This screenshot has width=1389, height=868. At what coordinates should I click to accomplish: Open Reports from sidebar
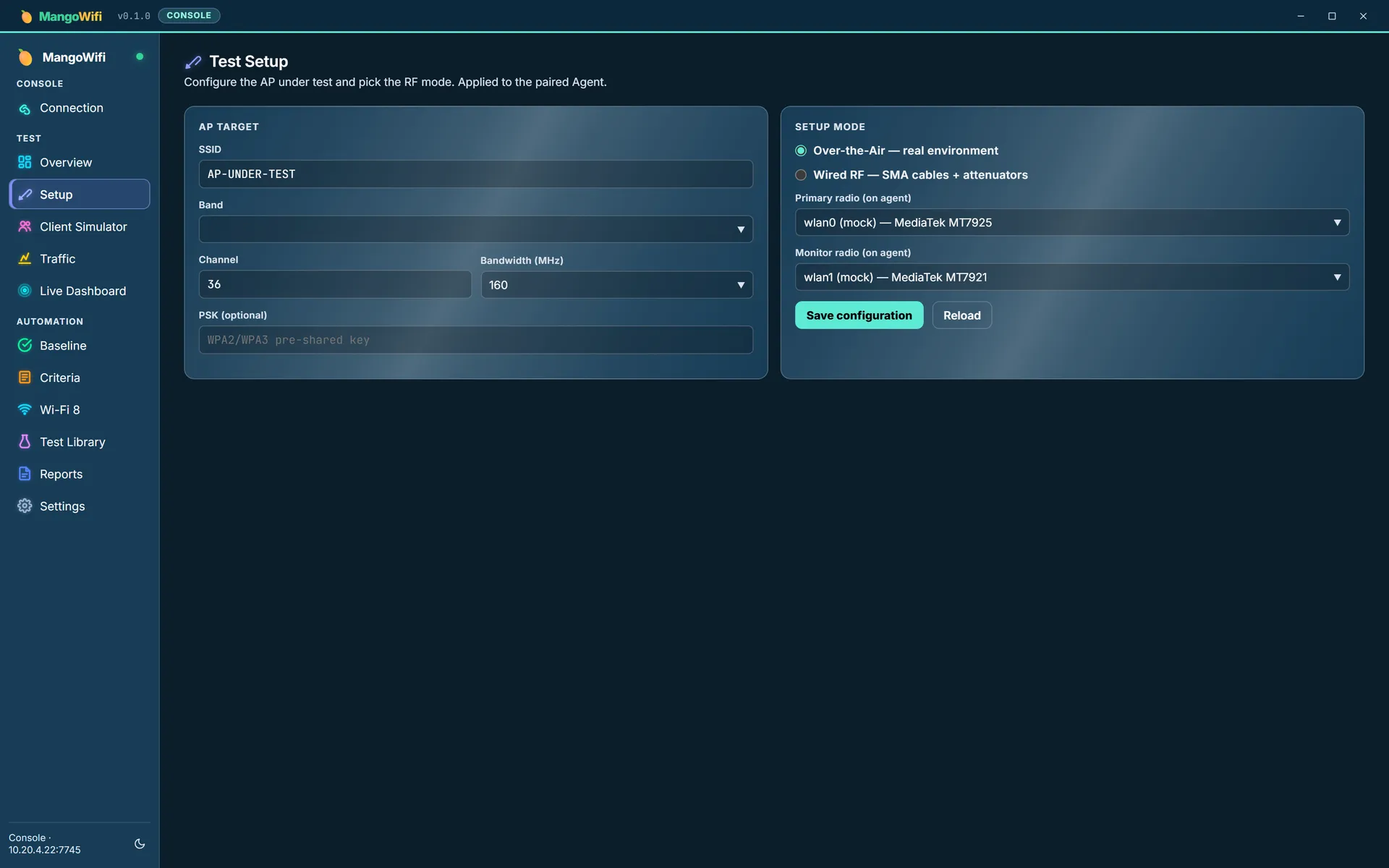[x=80, y=474]
